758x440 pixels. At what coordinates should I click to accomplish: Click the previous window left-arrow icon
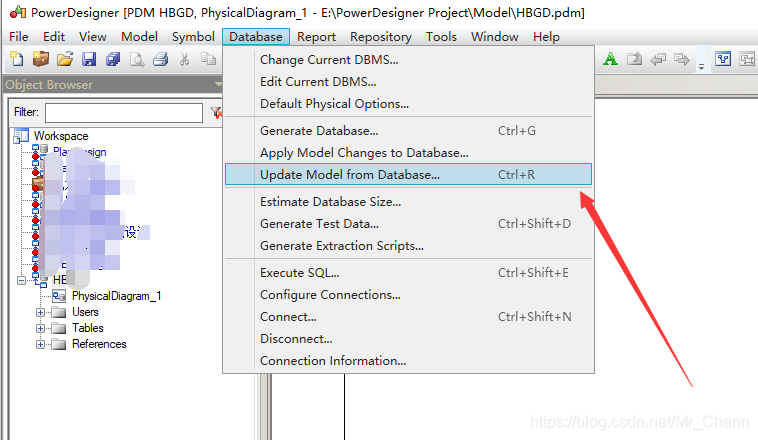coord(658,59)
